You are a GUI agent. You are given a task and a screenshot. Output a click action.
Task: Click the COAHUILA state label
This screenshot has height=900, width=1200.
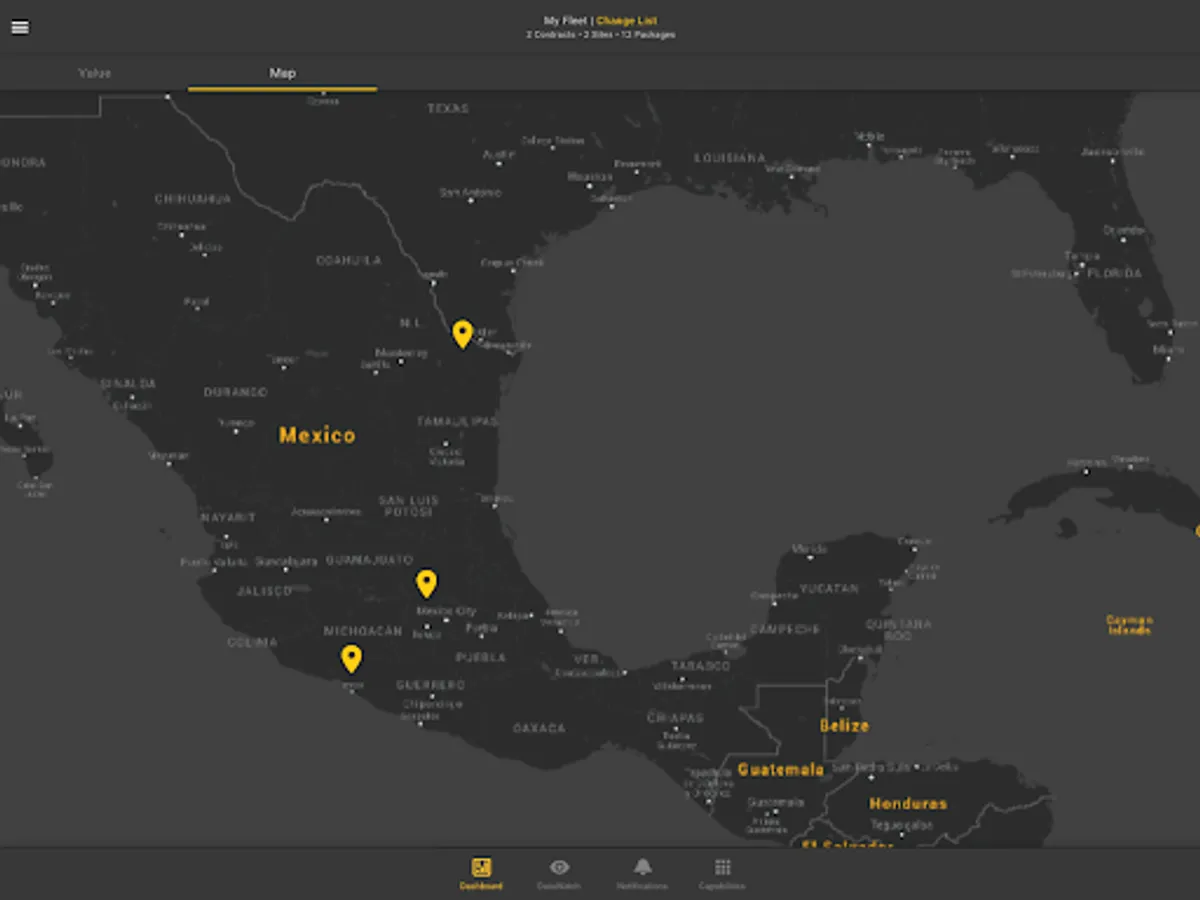tap(349, 260)
